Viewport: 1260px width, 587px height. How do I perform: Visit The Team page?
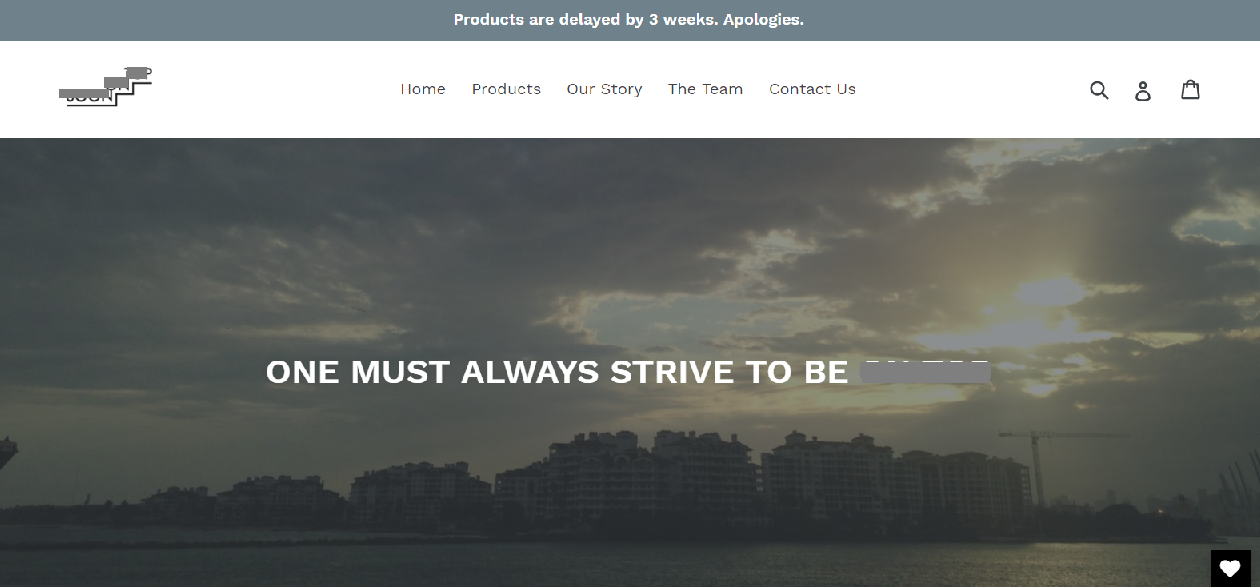(x=705, y=89)
